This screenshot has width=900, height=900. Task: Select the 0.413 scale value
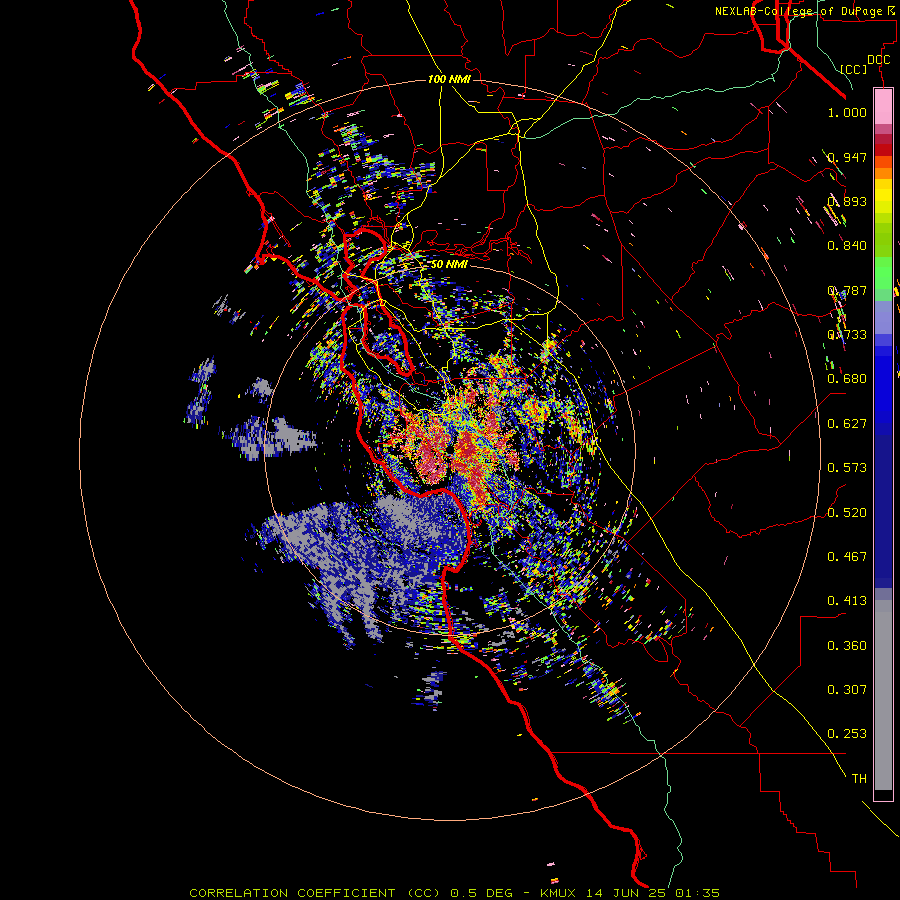847,601
